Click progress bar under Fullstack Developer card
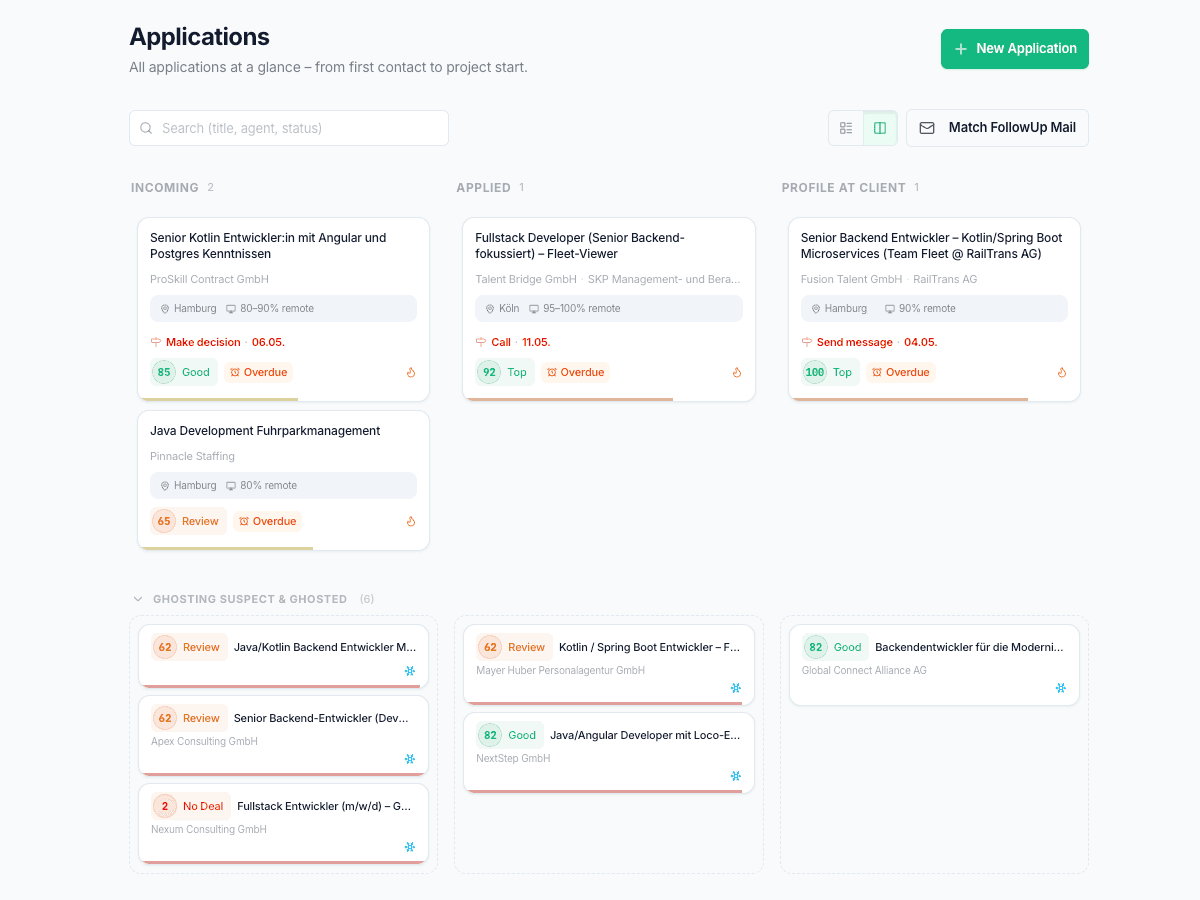Screen dimensions: 1200x900 (569, 399)
